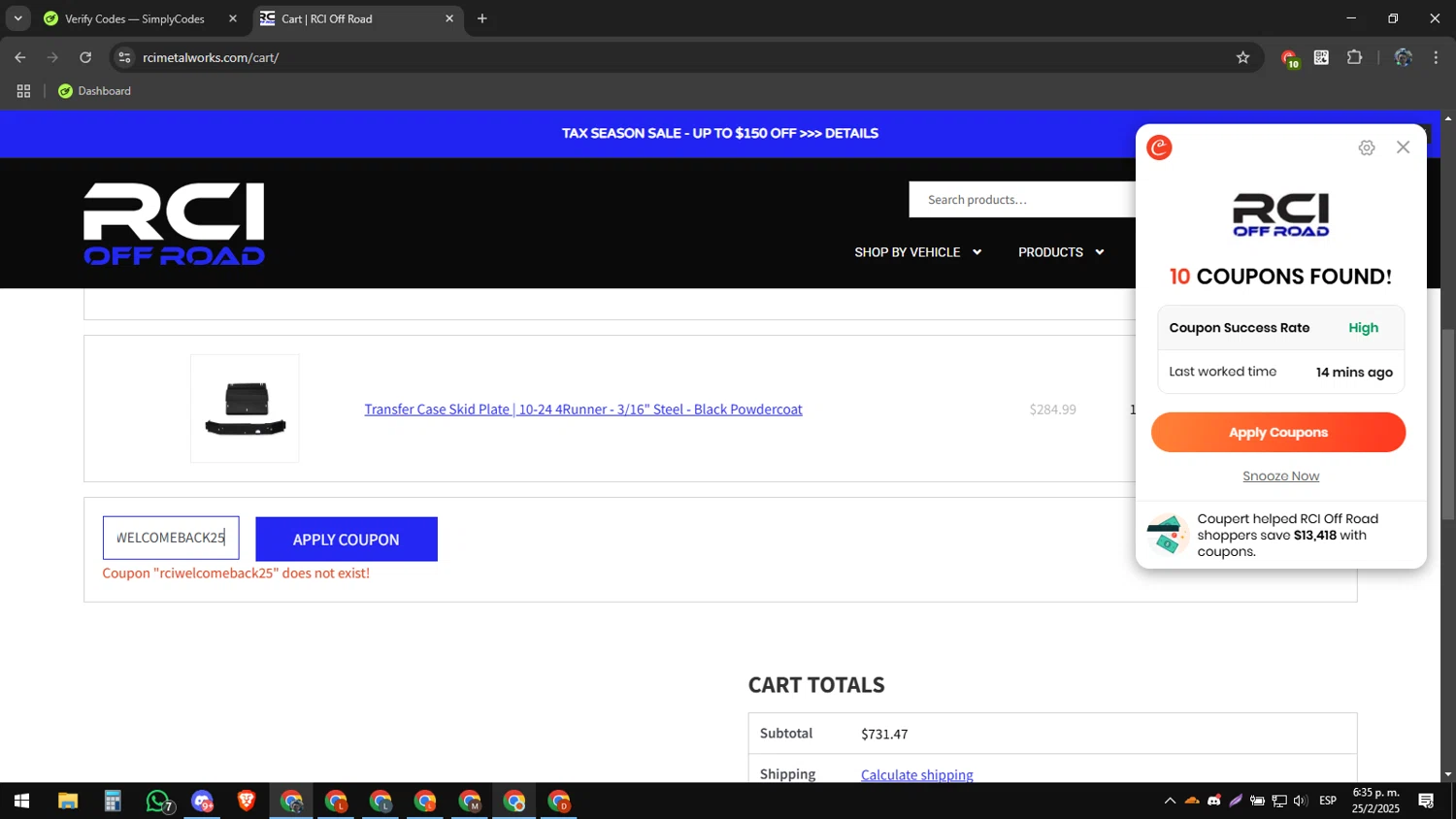Click the page vertical scrollbar
This screenshot has height=819, width=1456.
(1448, 425)
